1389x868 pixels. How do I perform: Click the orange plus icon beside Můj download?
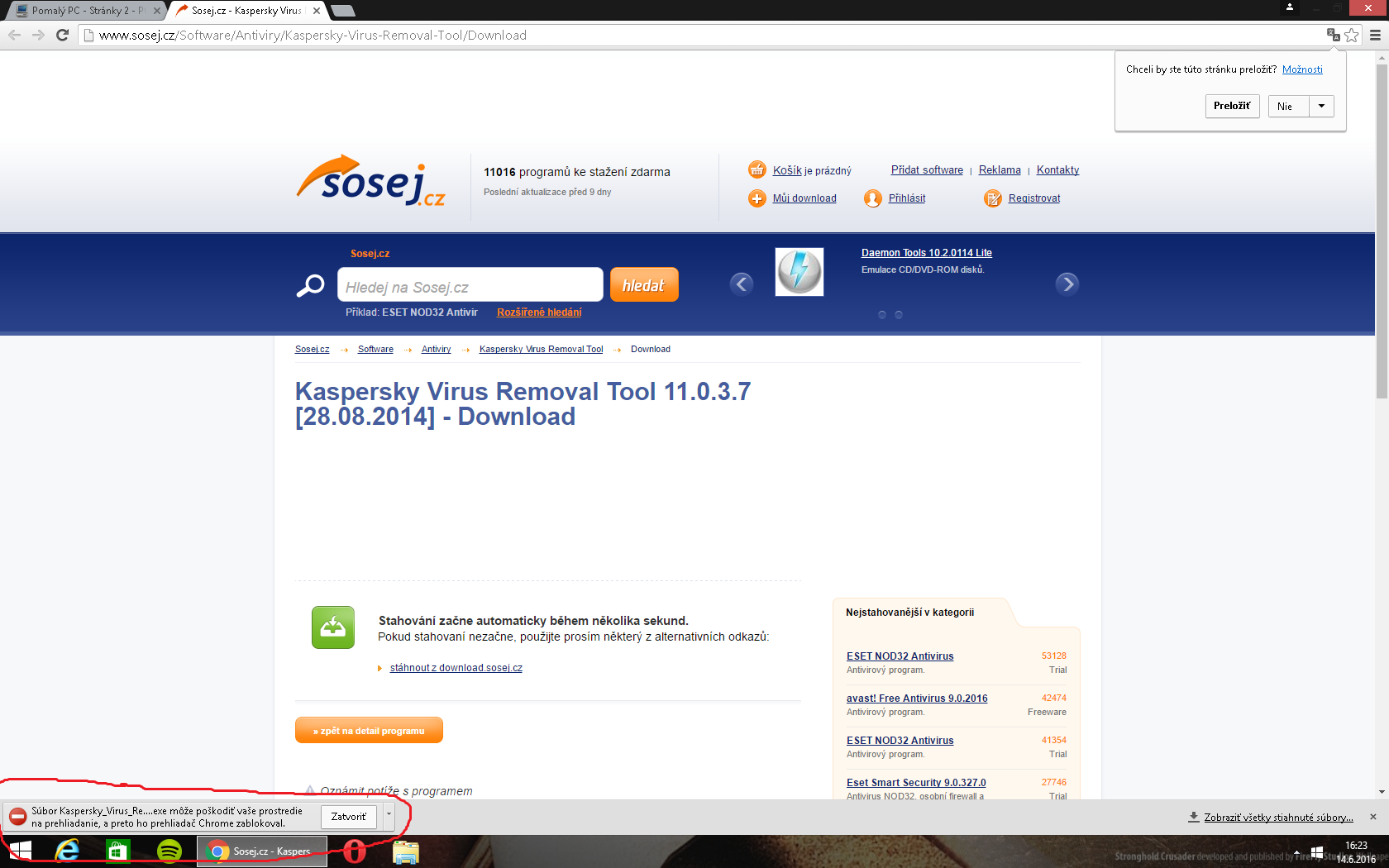point(757,198)
